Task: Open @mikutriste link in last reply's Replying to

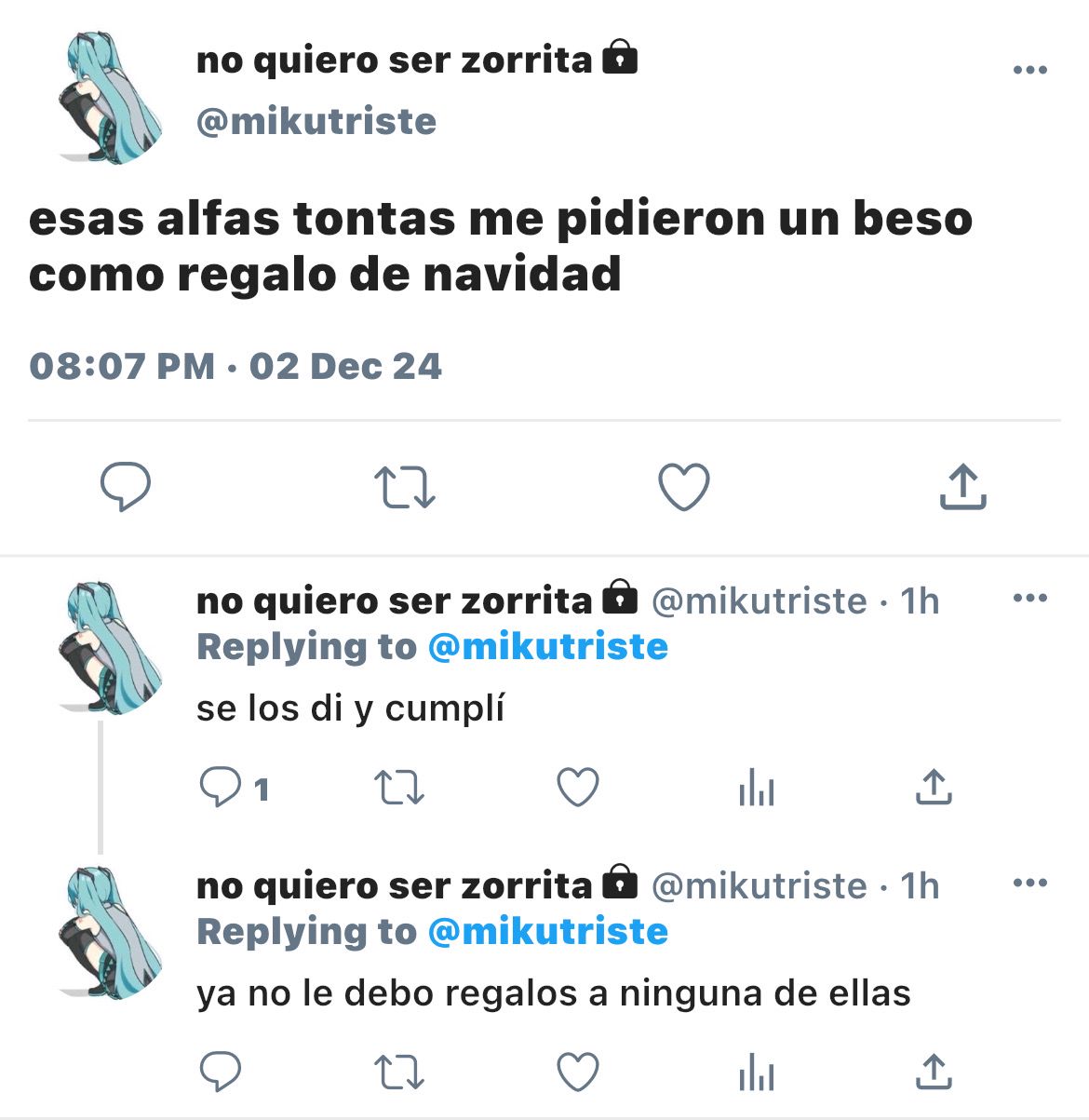Action: [548, 931]
